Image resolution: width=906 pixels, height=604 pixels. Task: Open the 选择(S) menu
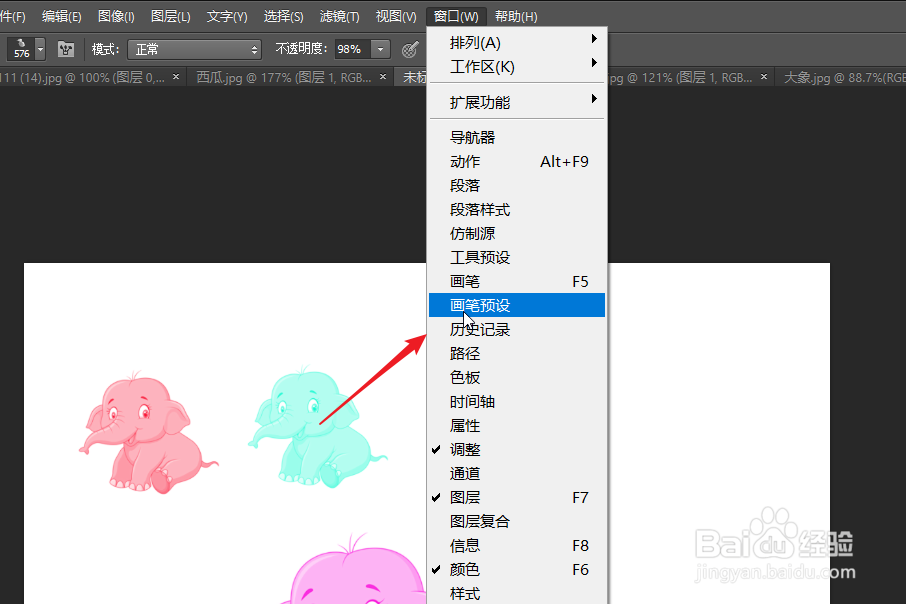click(x=283, y=16)
